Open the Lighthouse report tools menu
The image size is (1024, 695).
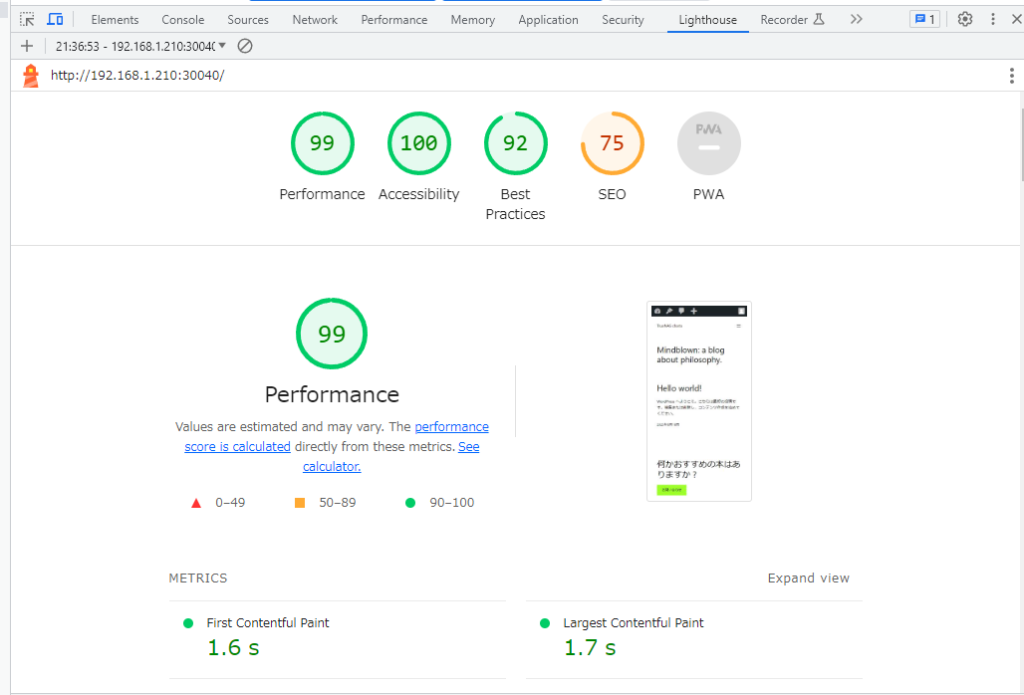[1012, 76]
